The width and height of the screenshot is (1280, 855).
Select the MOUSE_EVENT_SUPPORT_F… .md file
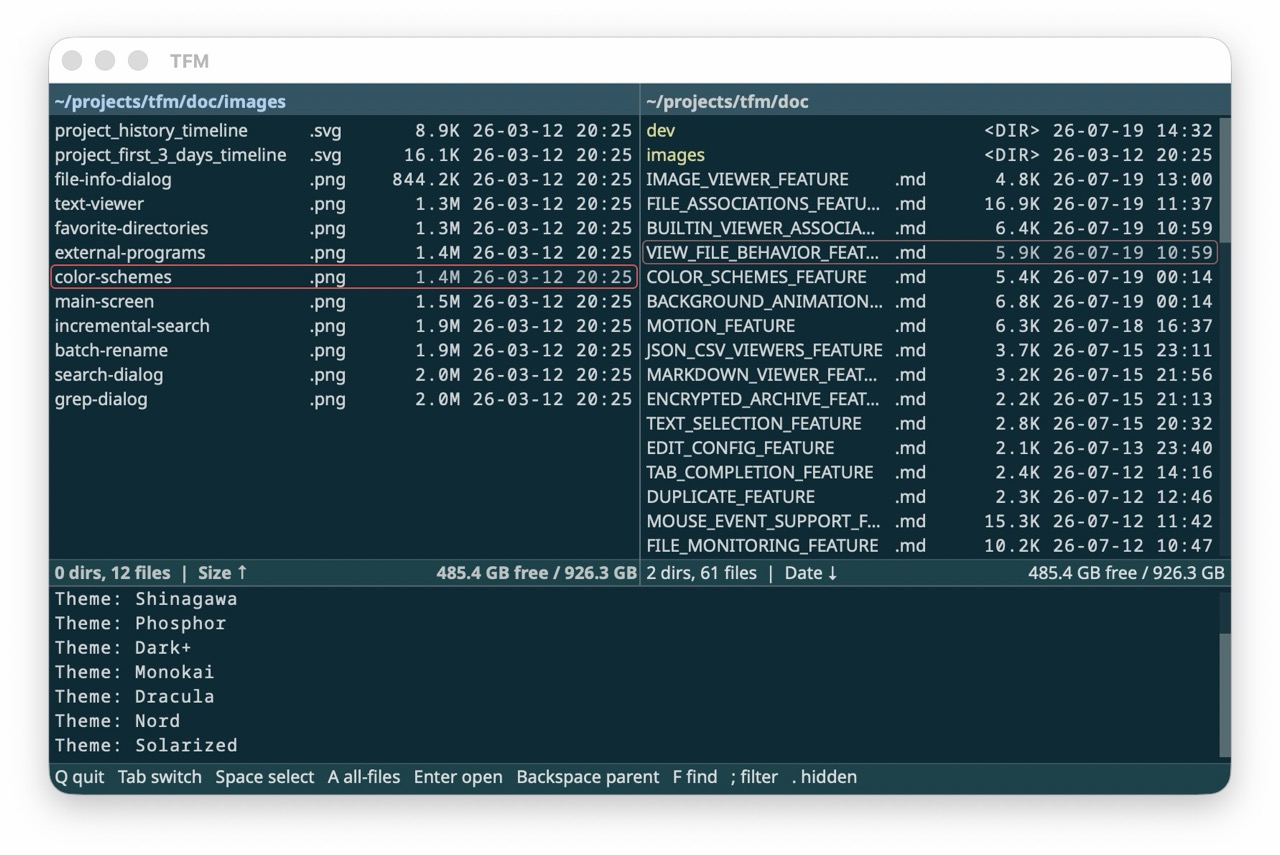[930, 521]
